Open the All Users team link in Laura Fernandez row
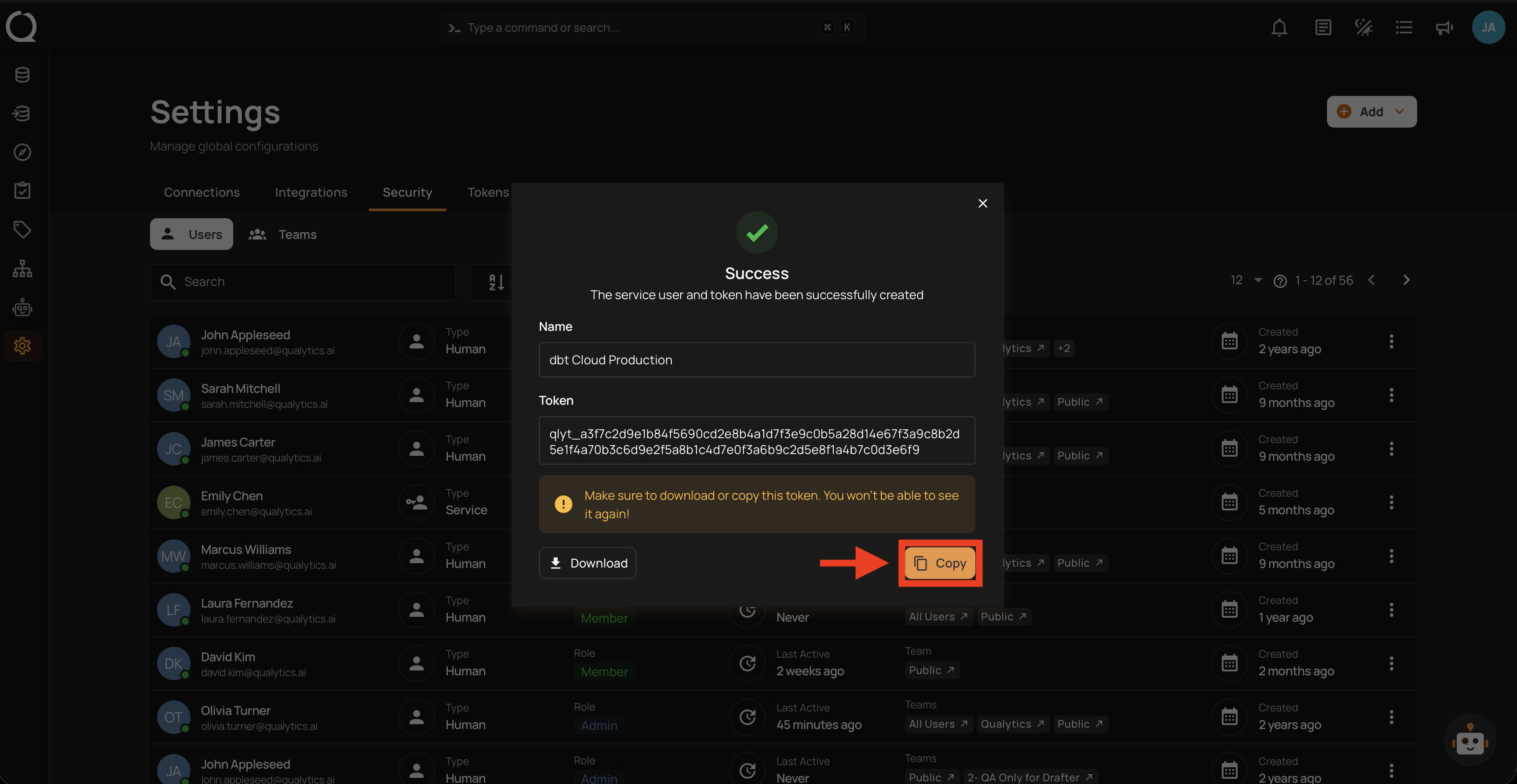Viewport: 1517px width, 784px height. coord(938,617)
